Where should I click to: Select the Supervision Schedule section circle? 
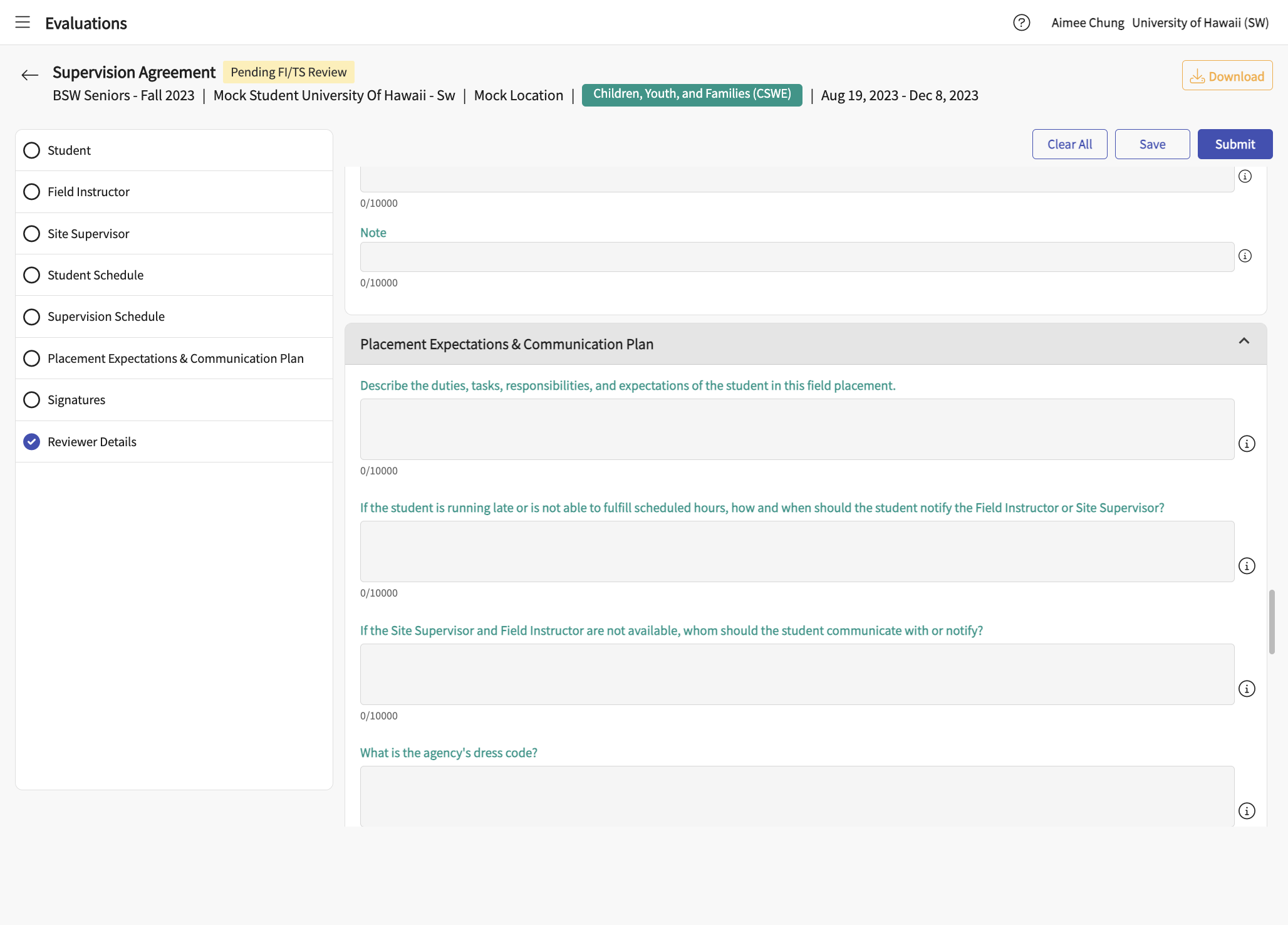(31, 316)
